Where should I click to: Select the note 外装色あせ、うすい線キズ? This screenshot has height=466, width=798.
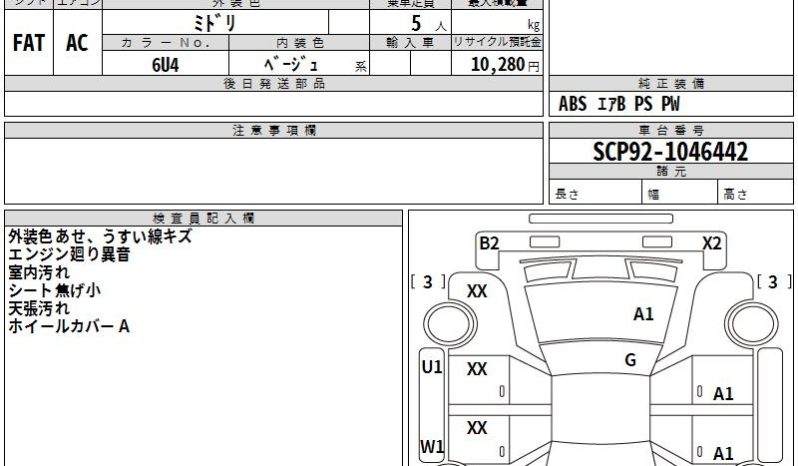coord(100,237)
